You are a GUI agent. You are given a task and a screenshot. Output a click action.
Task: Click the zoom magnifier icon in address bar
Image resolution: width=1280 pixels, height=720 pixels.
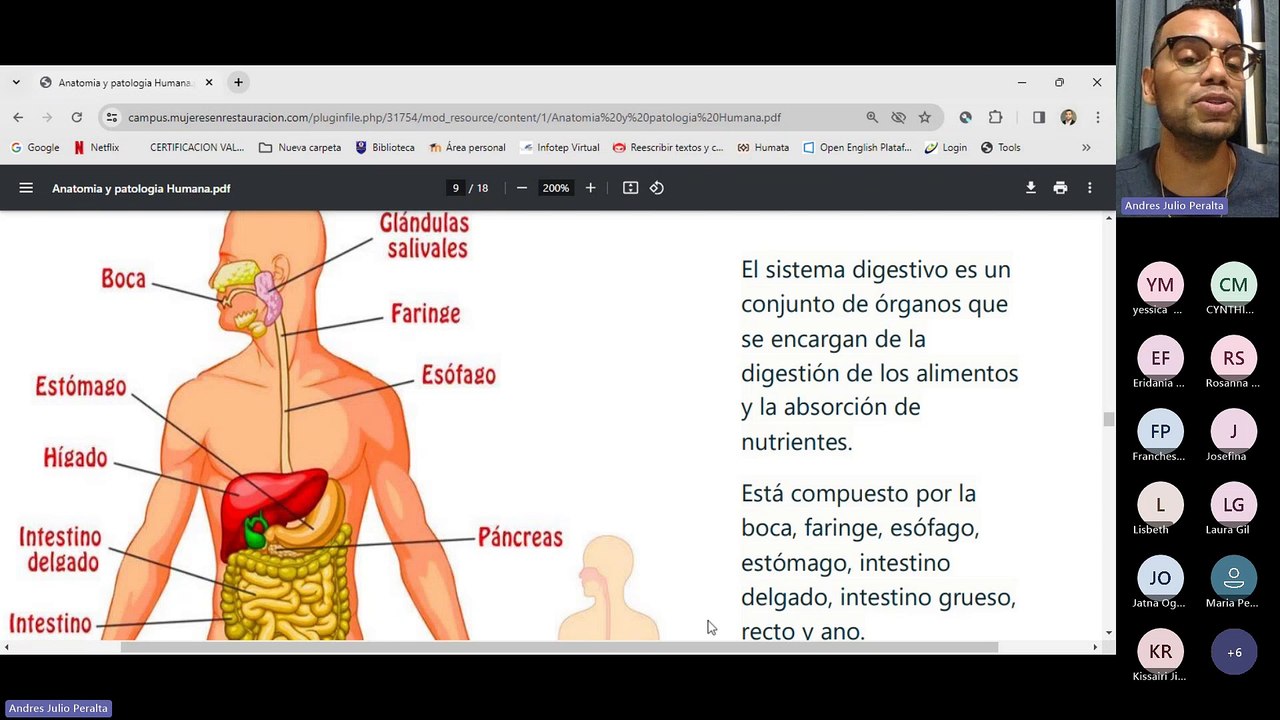[x=872, y=117]
